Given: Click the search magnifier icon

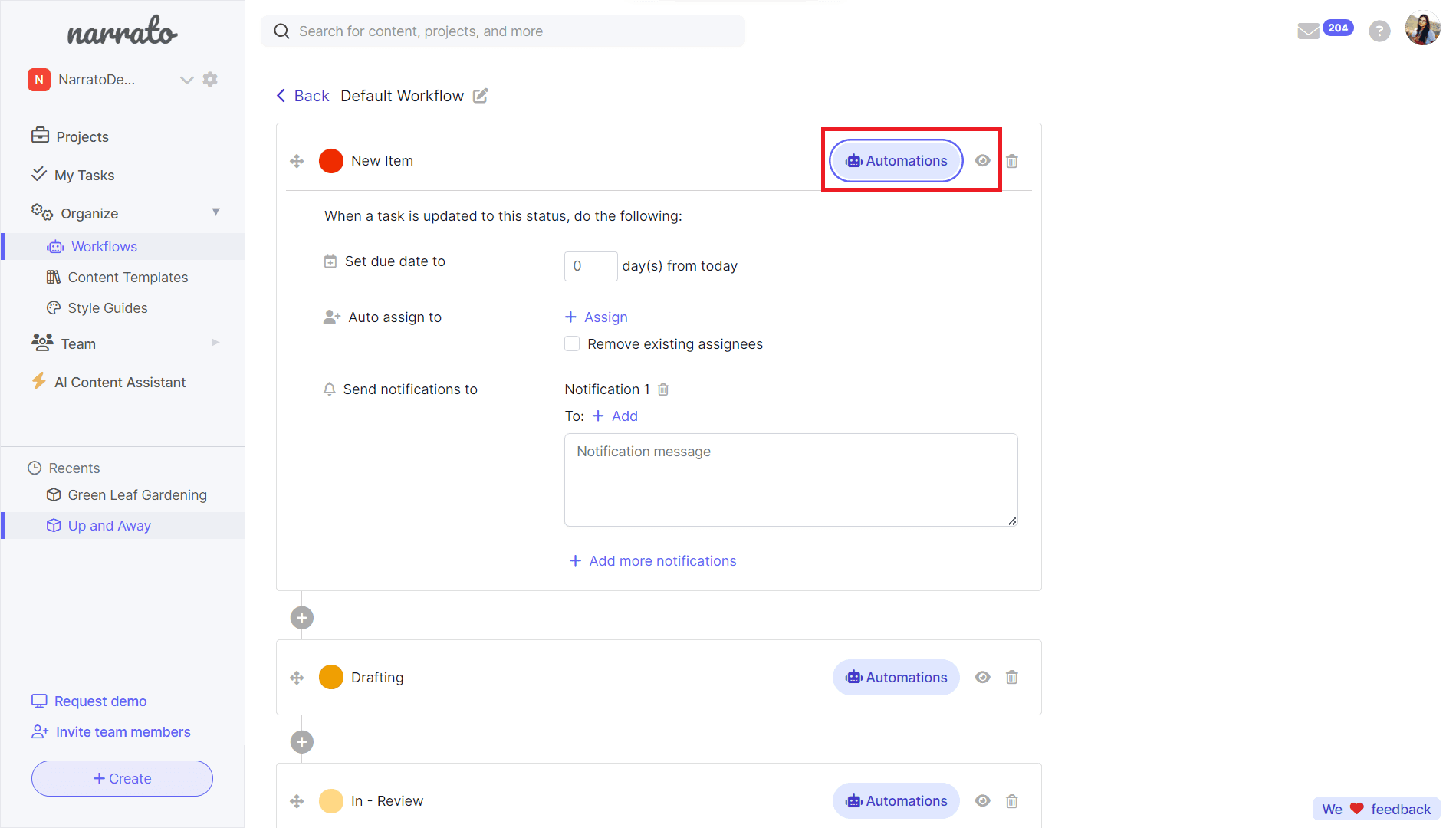Looking at the screenshot, I should point(281,31).
